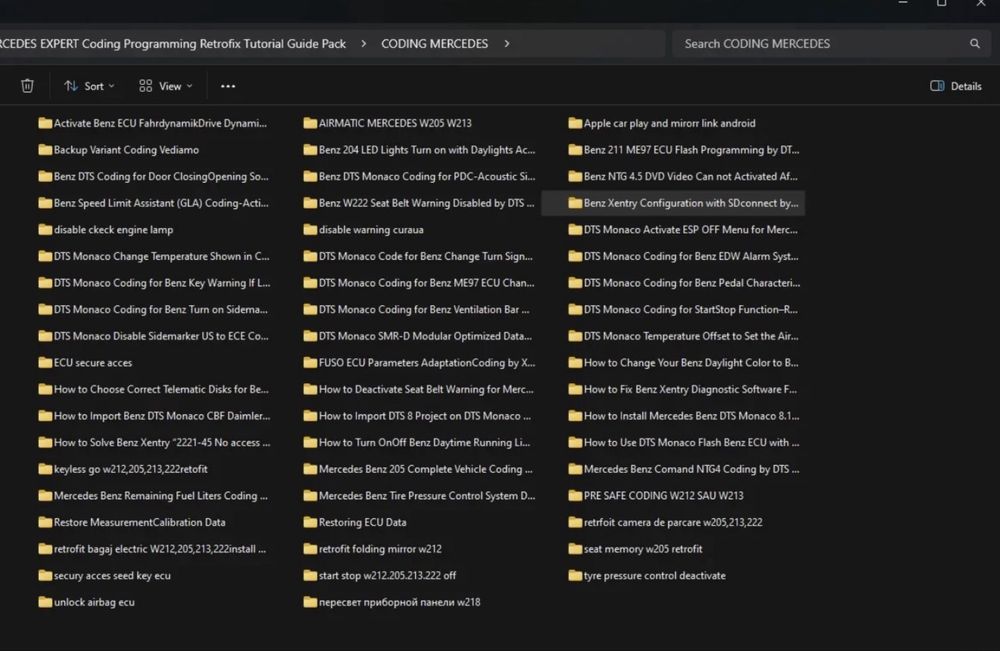Select folder icon of Backup Variant Coding Vediamo
1000x651 pixels.
[45, 150]
